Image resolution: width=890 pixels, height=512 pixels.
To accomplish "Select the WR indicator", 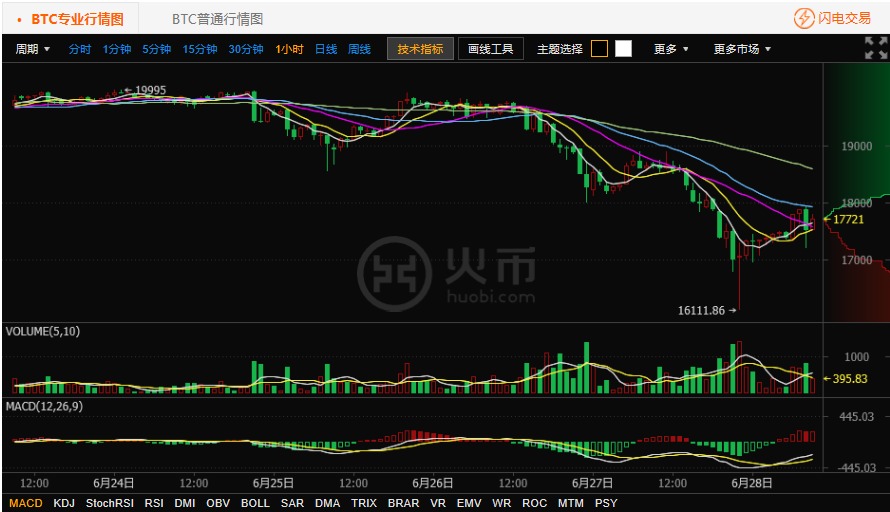I will pyautogui.click(x=502, y=503).
